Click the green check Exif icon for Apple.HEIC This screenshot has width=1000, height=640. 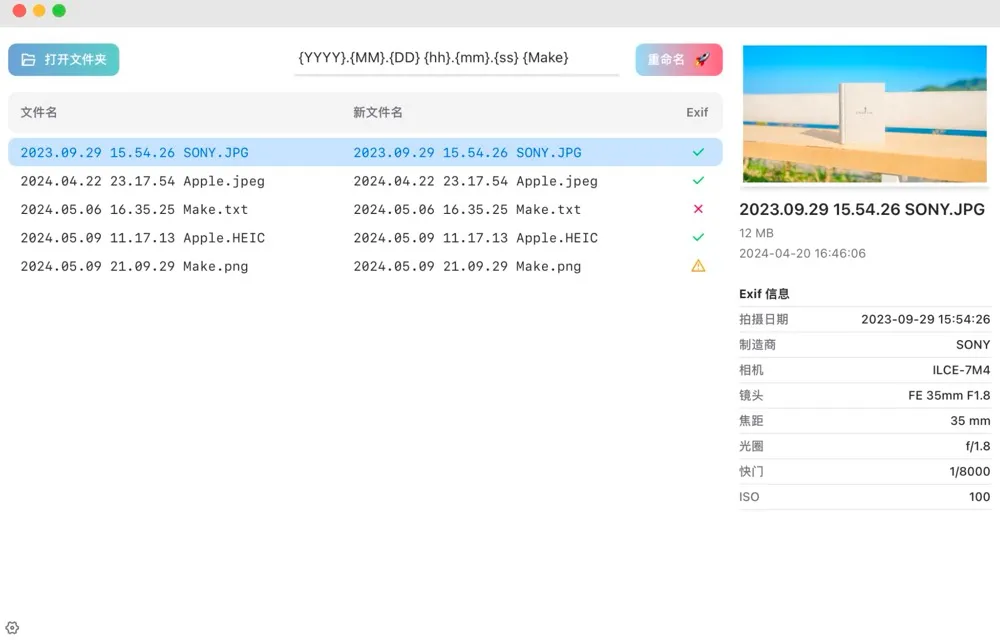click(x=698, y=238)
